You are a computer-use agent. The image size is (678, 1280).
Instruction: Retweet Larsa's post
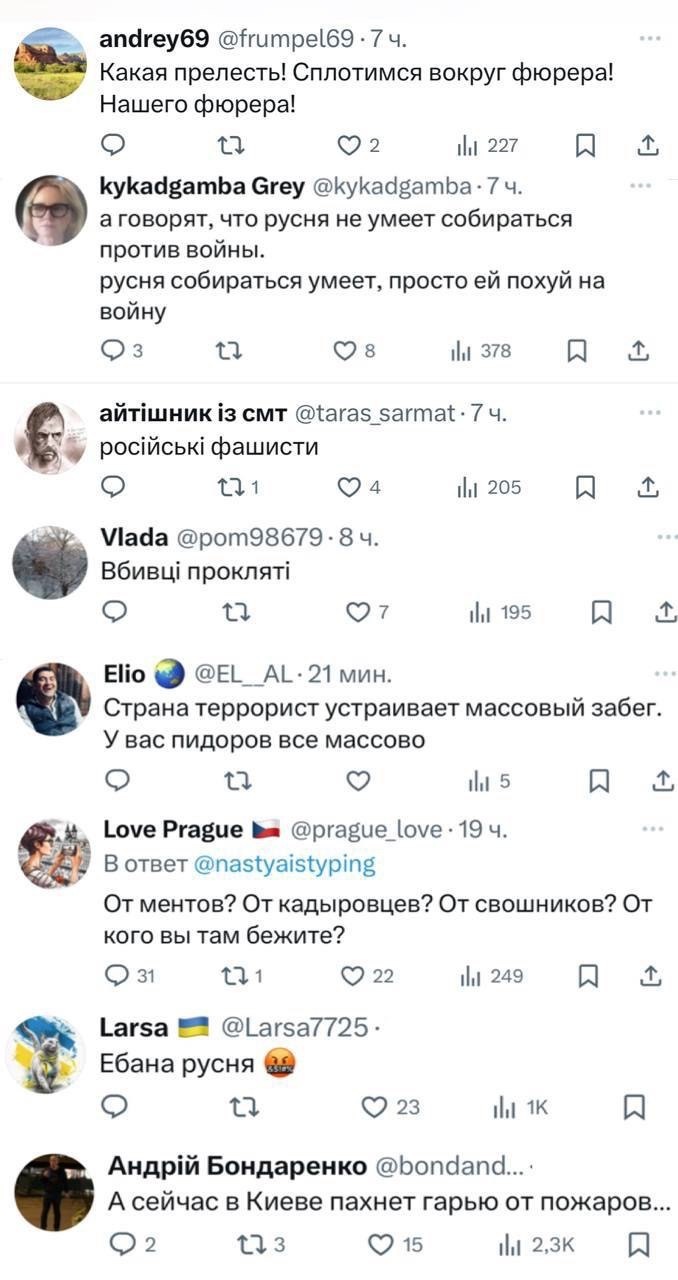tap(242, 1107)
